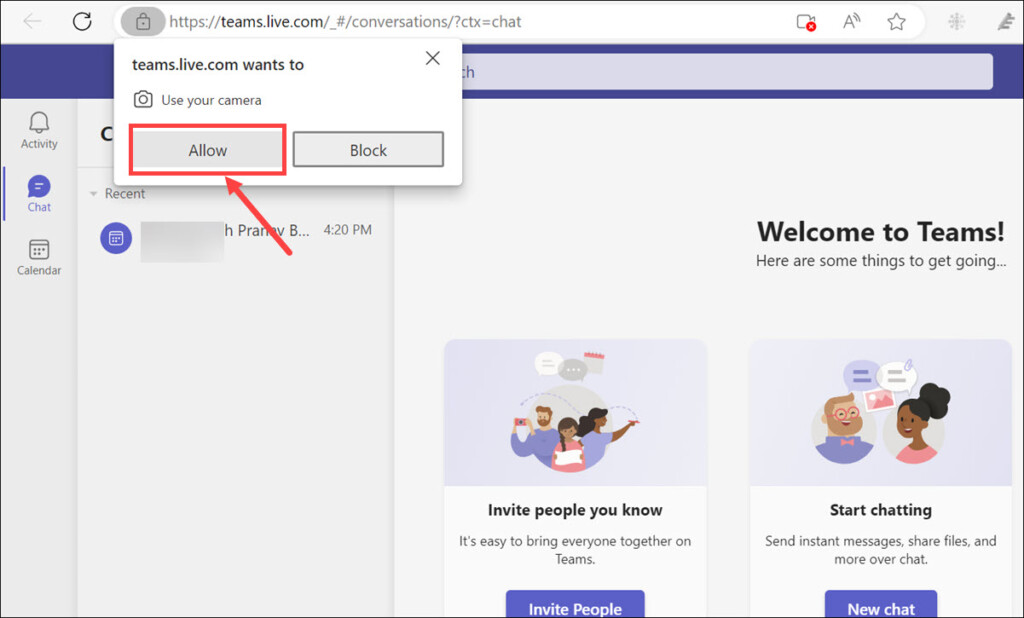Viewport: 1024px width, 618px height.
Task: Block camera access in permission popup
Action: click(x=368, y=150)
